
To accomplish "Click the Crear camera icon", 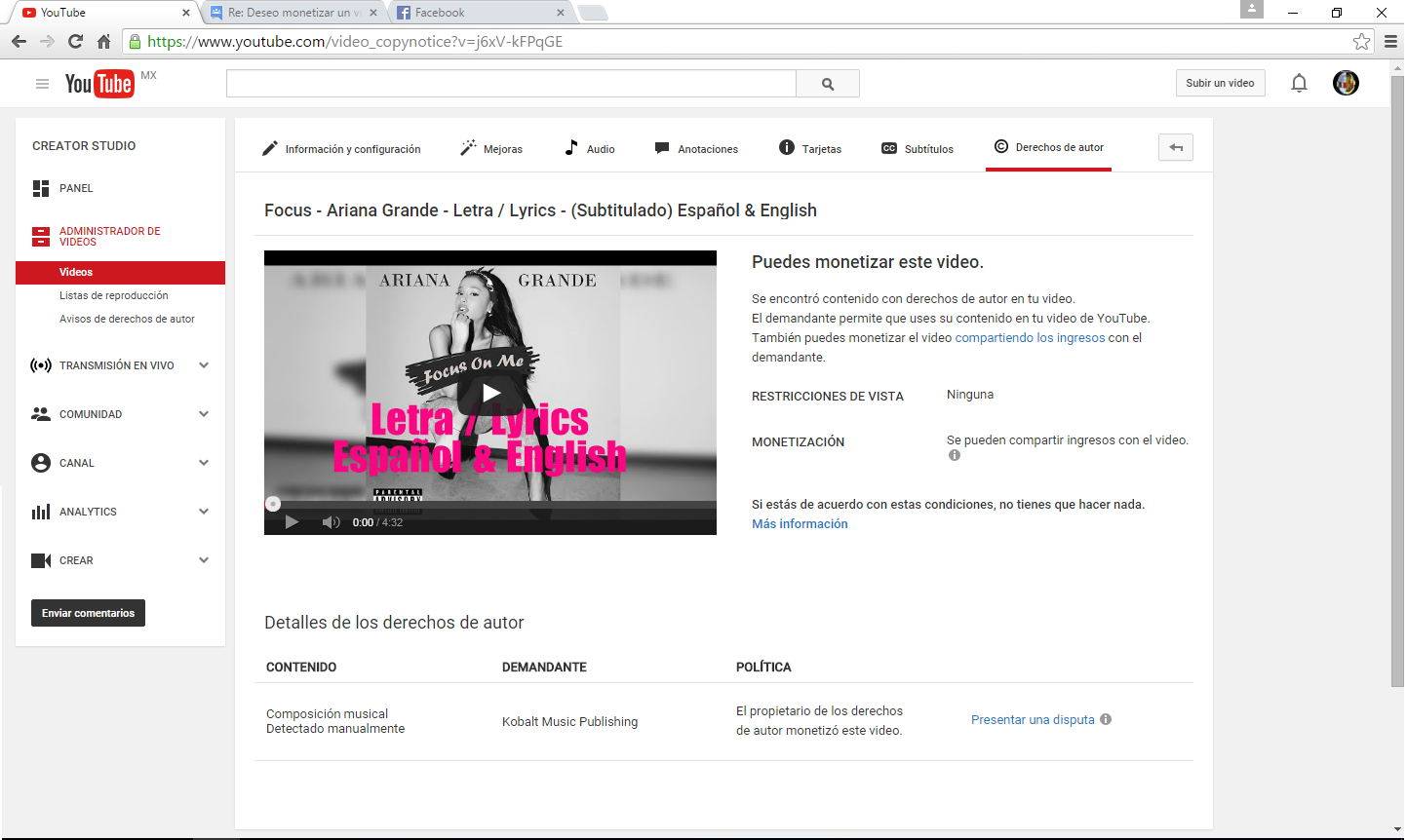I will [x=41, y=560].
